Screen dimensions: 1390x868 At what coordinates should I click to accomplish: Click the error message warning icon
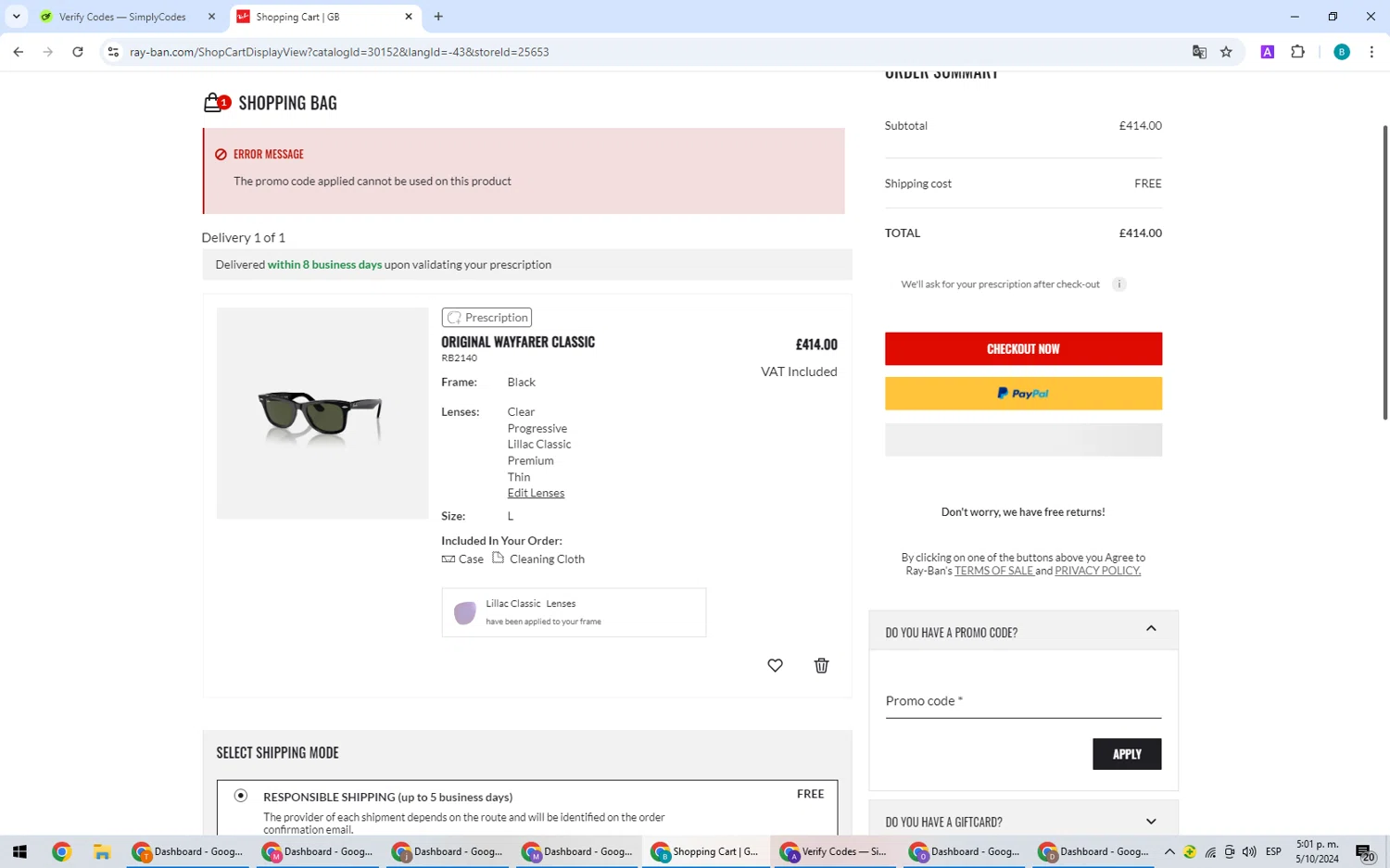221,155
